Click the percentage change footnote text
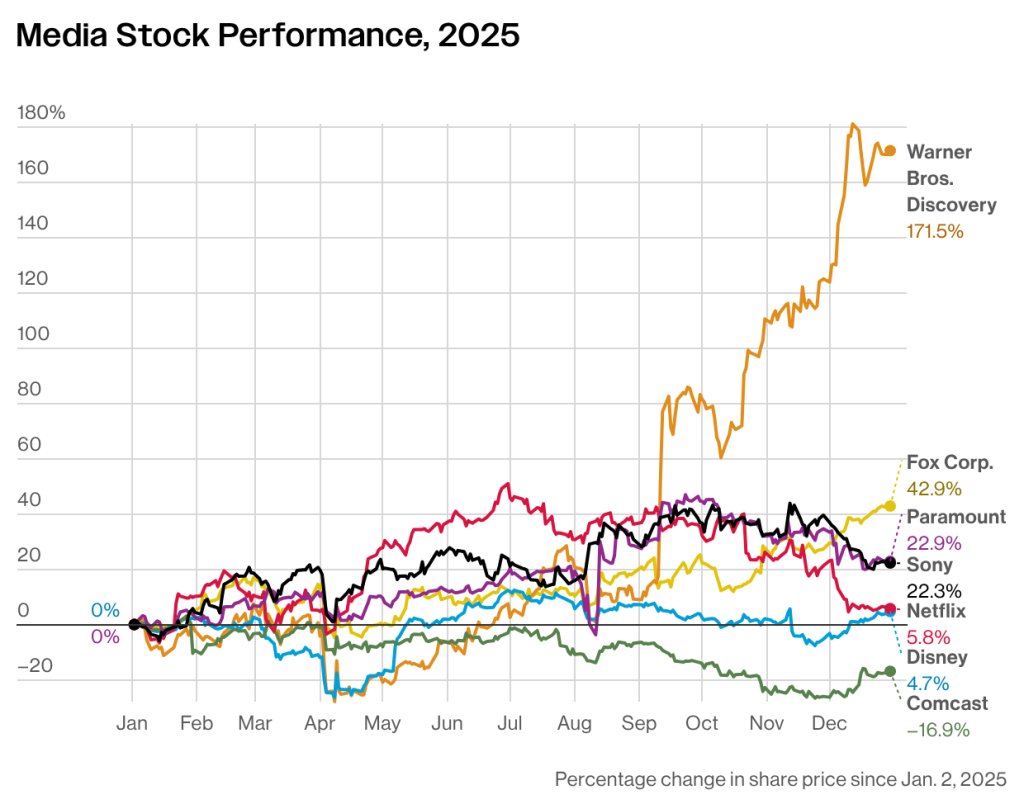The width and height of the screenshot is (1024, 809). pyautogui.click(x=780, y=779)
